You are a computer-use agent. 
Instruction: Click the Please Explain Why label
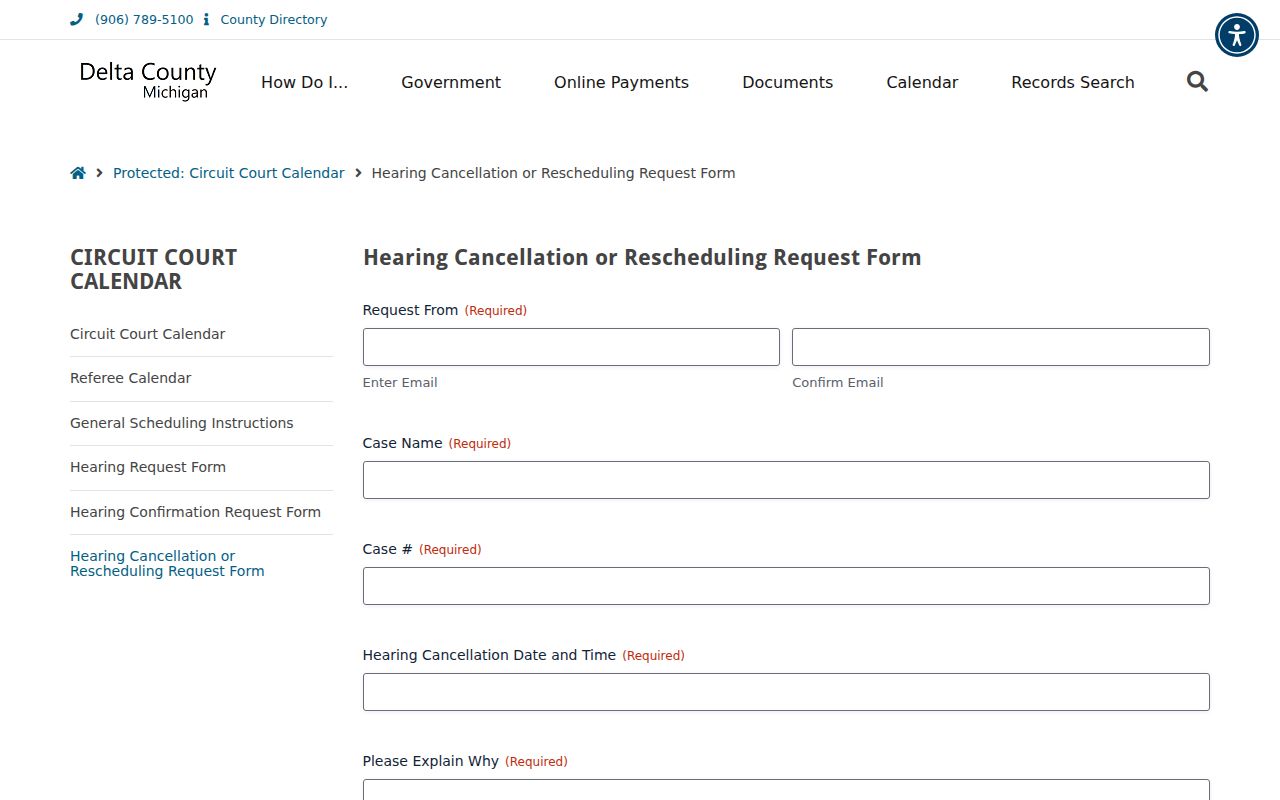pyautogui.click(x=430, y=761)
